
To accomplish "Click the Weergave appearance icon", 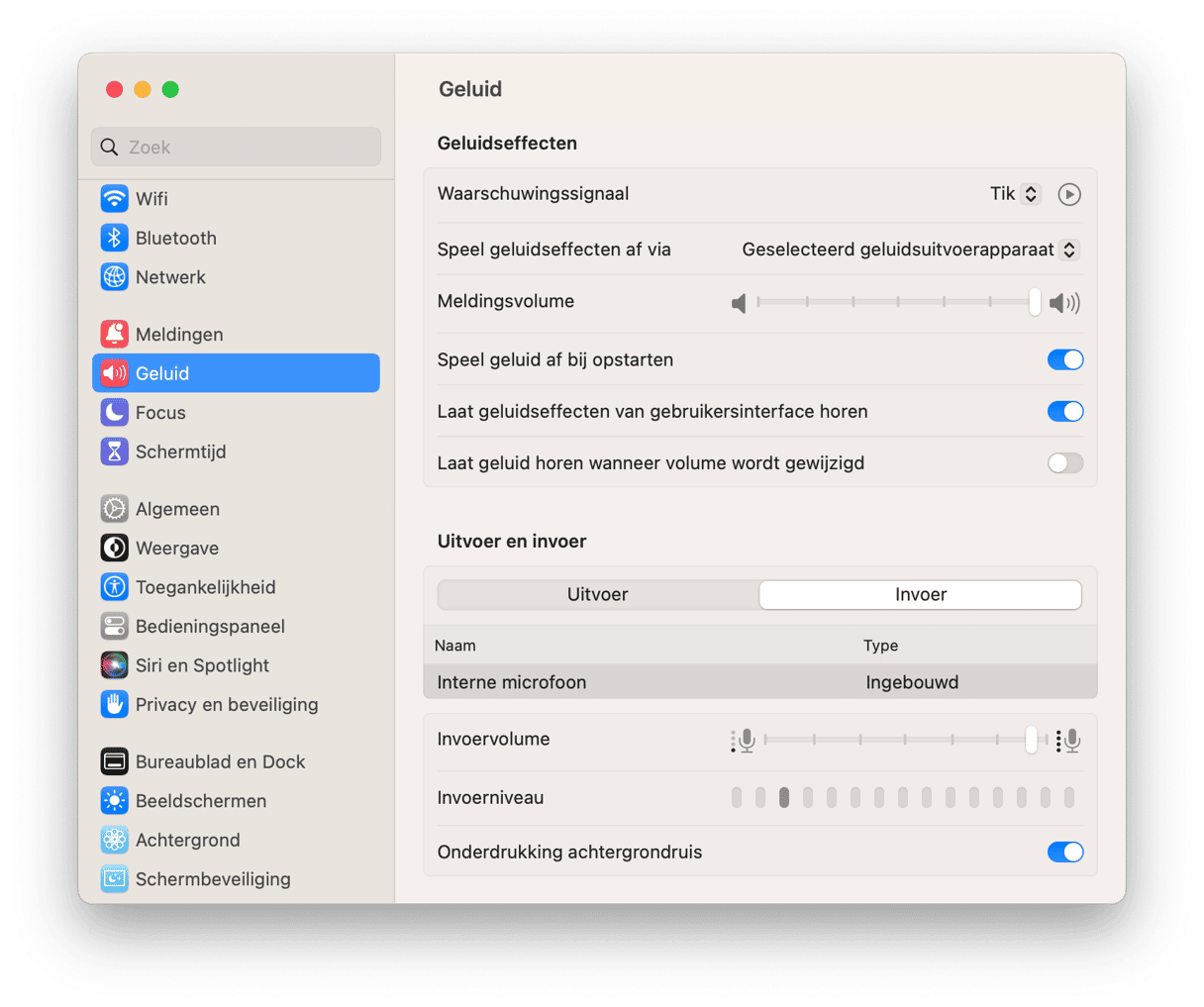I will point(115,548).
